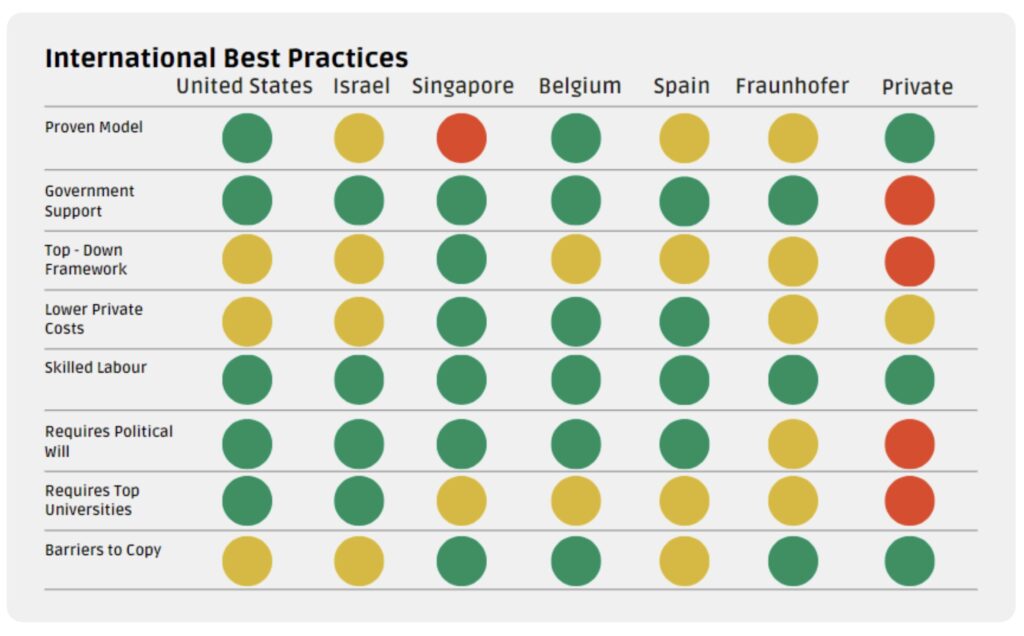Select Belgium's yellow Requires Top Universities circle
This screenshot has height=636, width=1024.
pos(576,501)
